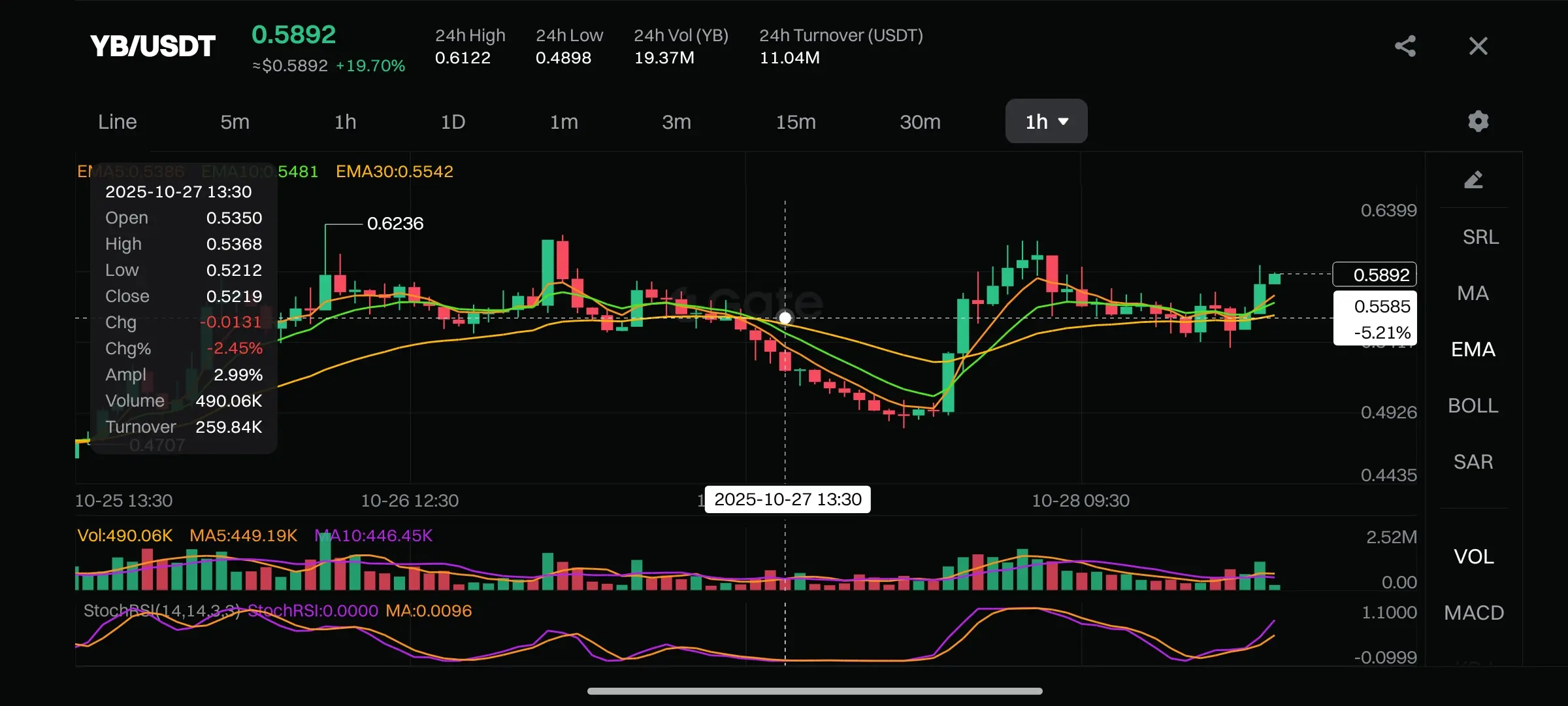The width and height of the screenshot is (1568, 706).
Task: Toggle the MA indicator
Action: (1473, 293)
